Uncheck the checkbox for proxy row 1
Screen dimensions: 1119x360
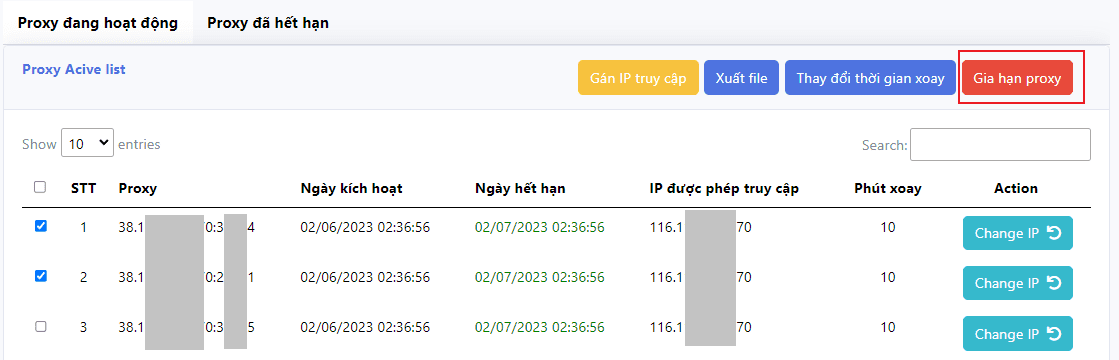click(x=41, y=226)
